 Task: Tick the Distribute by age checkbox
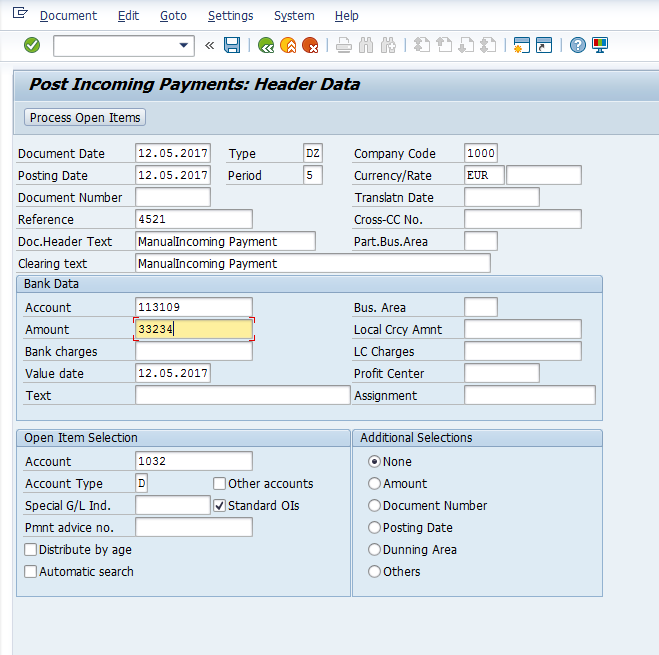click(x=31, y=550)
